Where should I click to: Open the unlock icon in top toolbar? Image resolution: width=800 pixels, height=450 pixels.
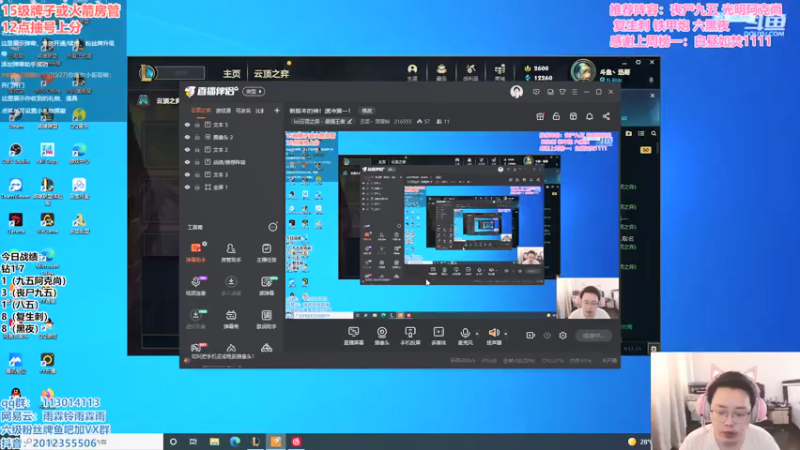(x=556, y=116)
